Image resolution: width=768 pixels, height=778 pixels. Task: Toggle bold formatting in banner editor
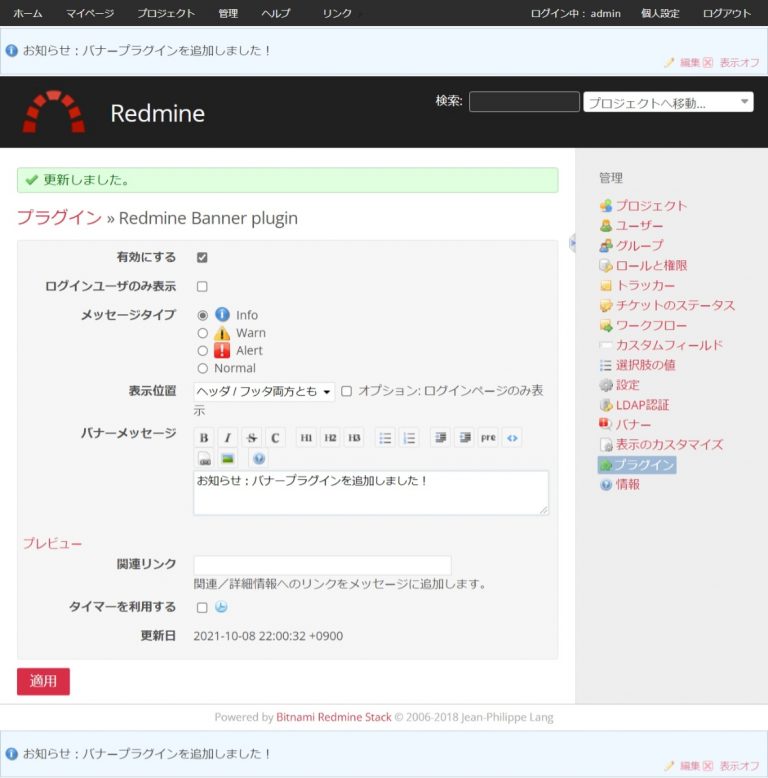point(204,438)
